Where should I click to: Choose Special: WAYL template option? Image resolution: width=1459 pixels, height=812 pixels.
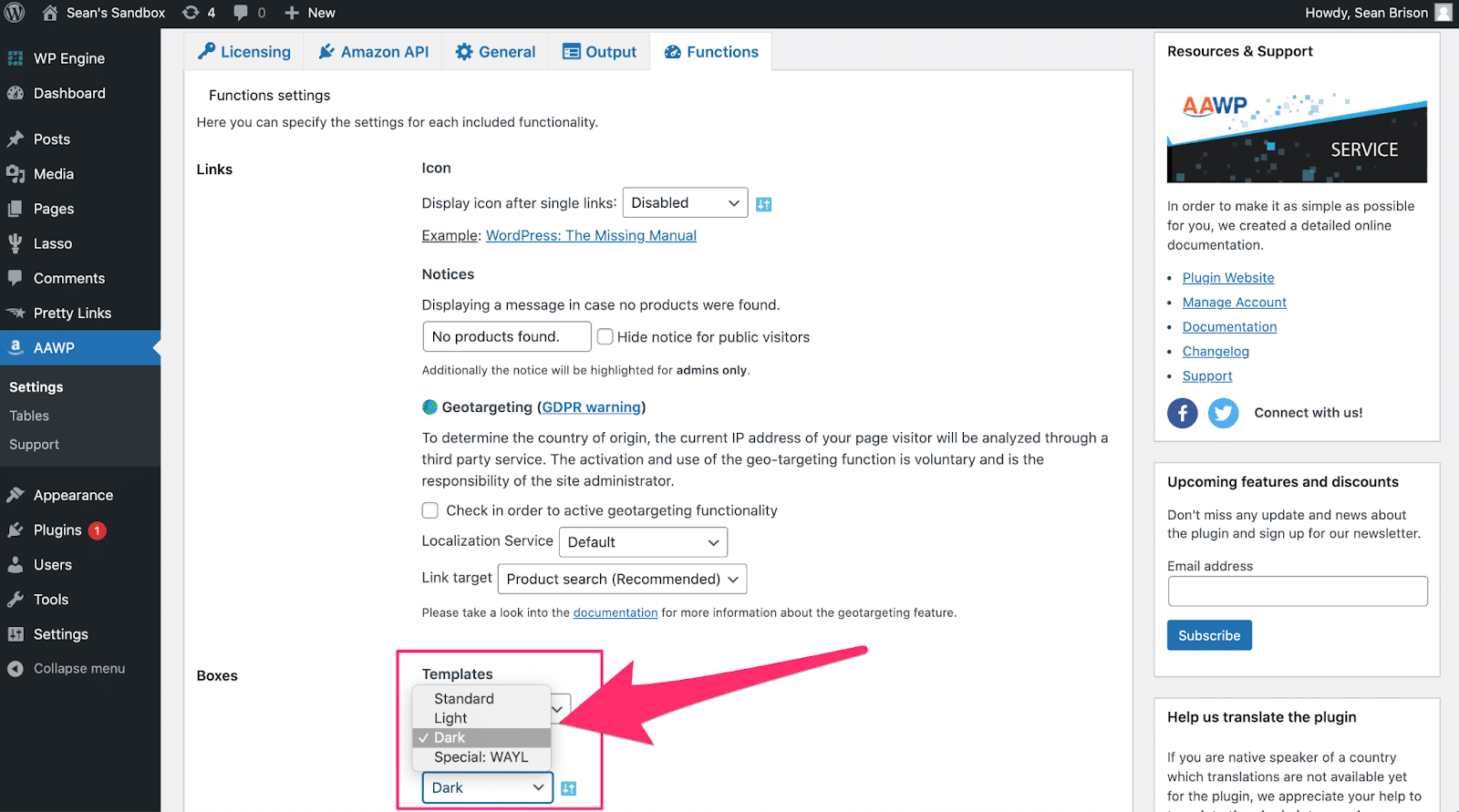point(481,757)
